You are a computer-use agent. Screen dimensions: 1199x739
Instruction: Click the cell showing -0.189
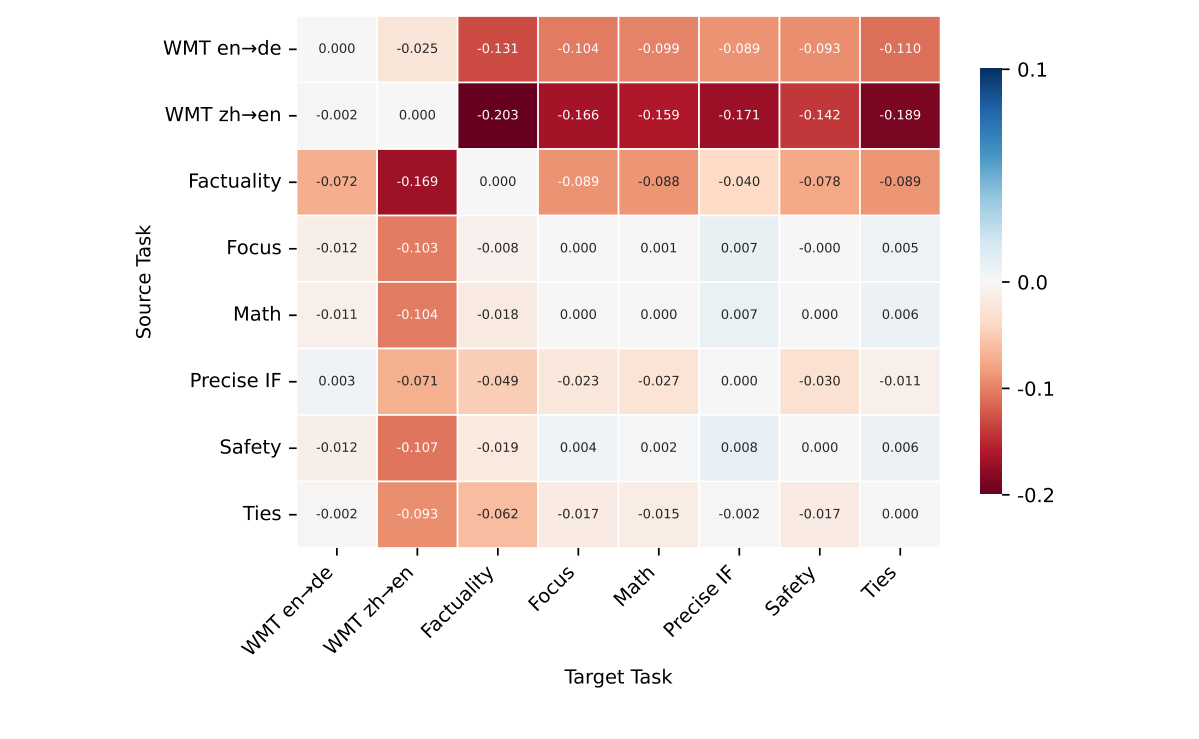click(899, 115)
